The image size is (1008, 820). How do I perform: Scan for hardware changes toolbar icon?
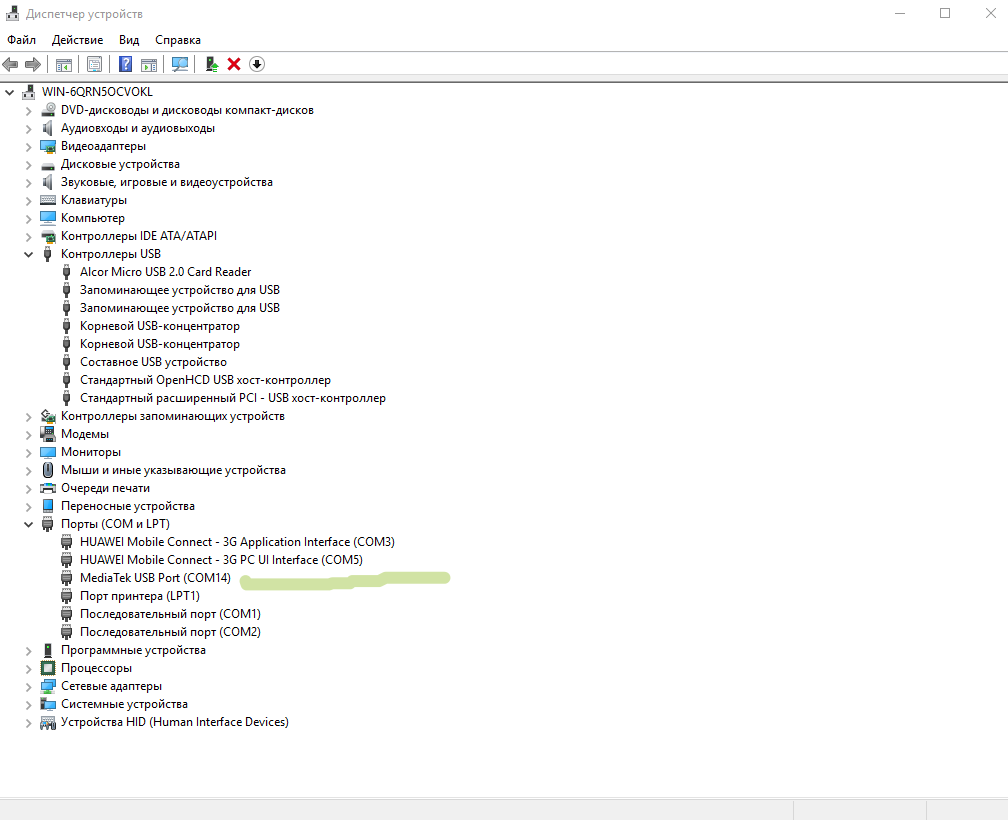(180, 64)
